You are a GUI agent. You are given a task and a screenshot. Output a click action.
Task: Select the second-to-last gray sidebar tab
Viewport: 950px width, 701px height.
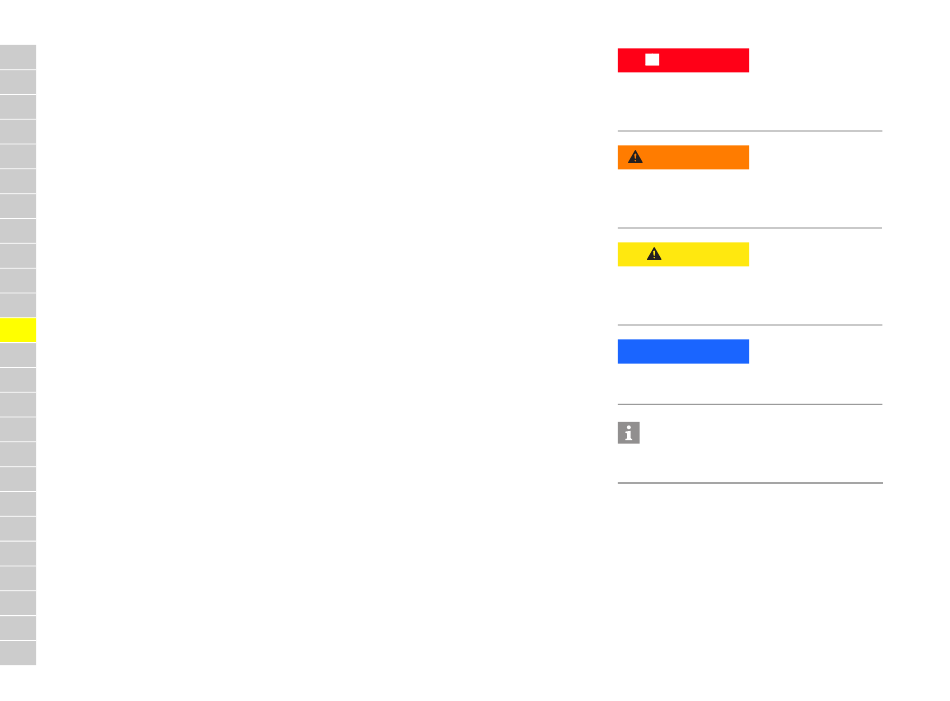[18, 628]
